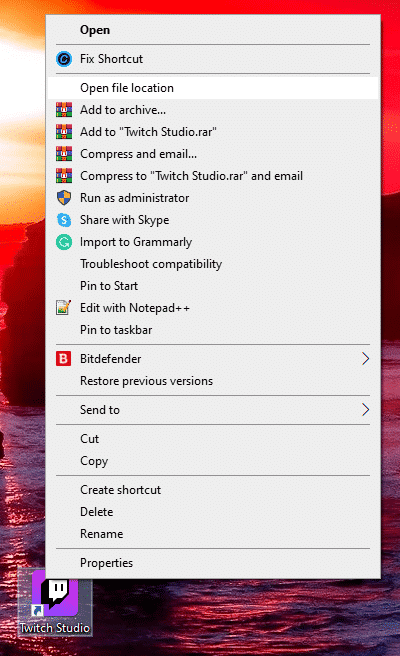Click the Skype icon in the menu

[x=64, y=220]
